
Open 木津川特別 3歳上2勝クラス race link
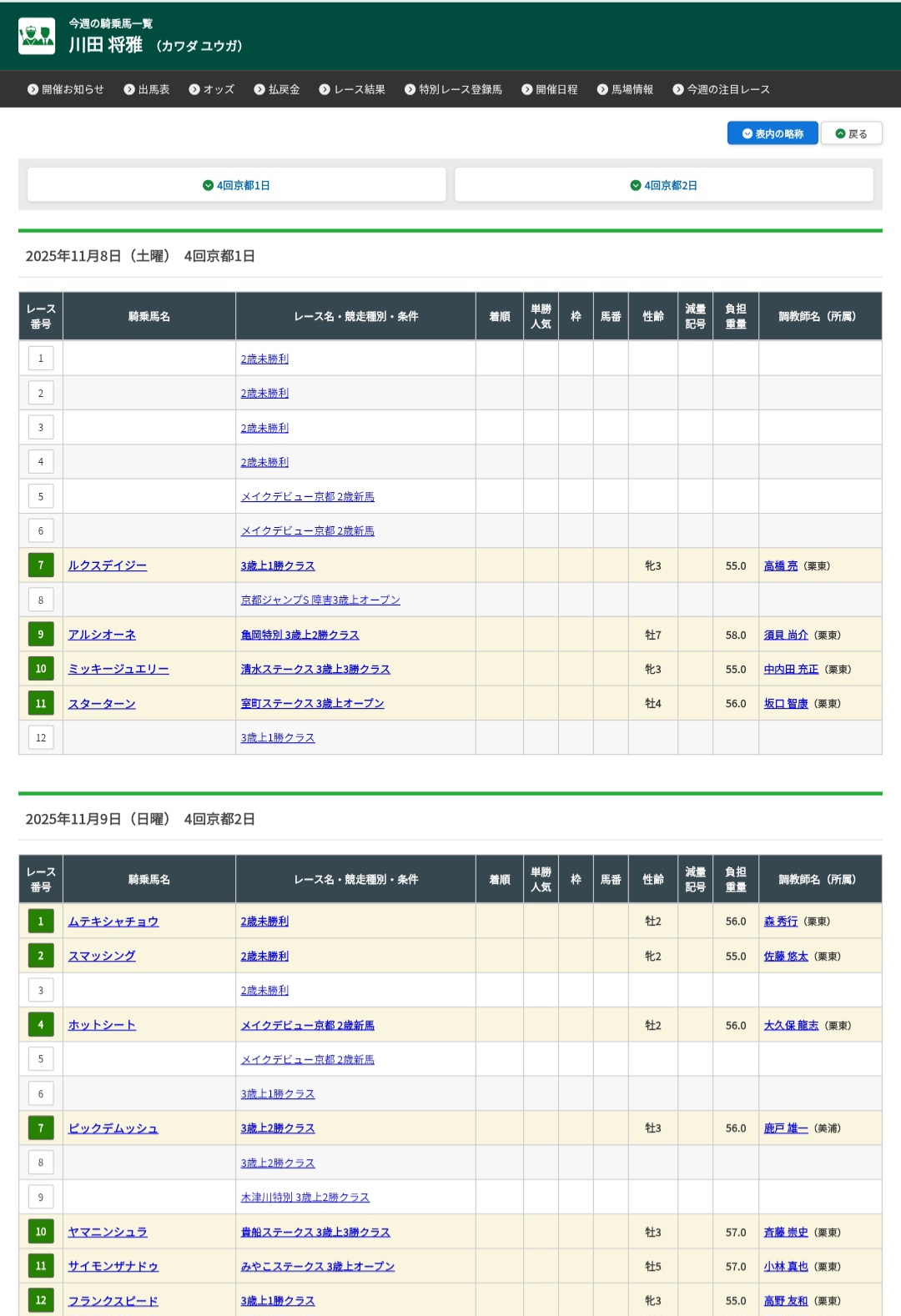[305, 1198]
